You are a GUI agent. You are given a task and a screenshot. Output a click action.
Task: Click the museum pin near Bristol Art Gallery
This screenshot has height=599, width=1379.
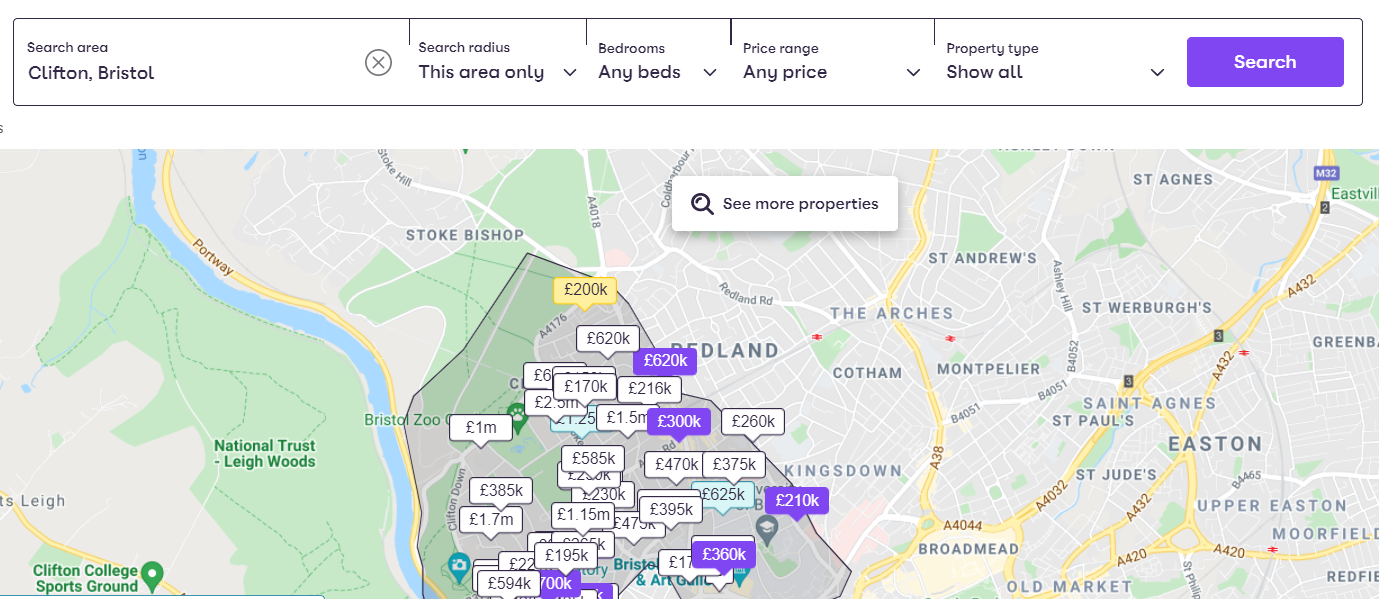coord(739,575)
